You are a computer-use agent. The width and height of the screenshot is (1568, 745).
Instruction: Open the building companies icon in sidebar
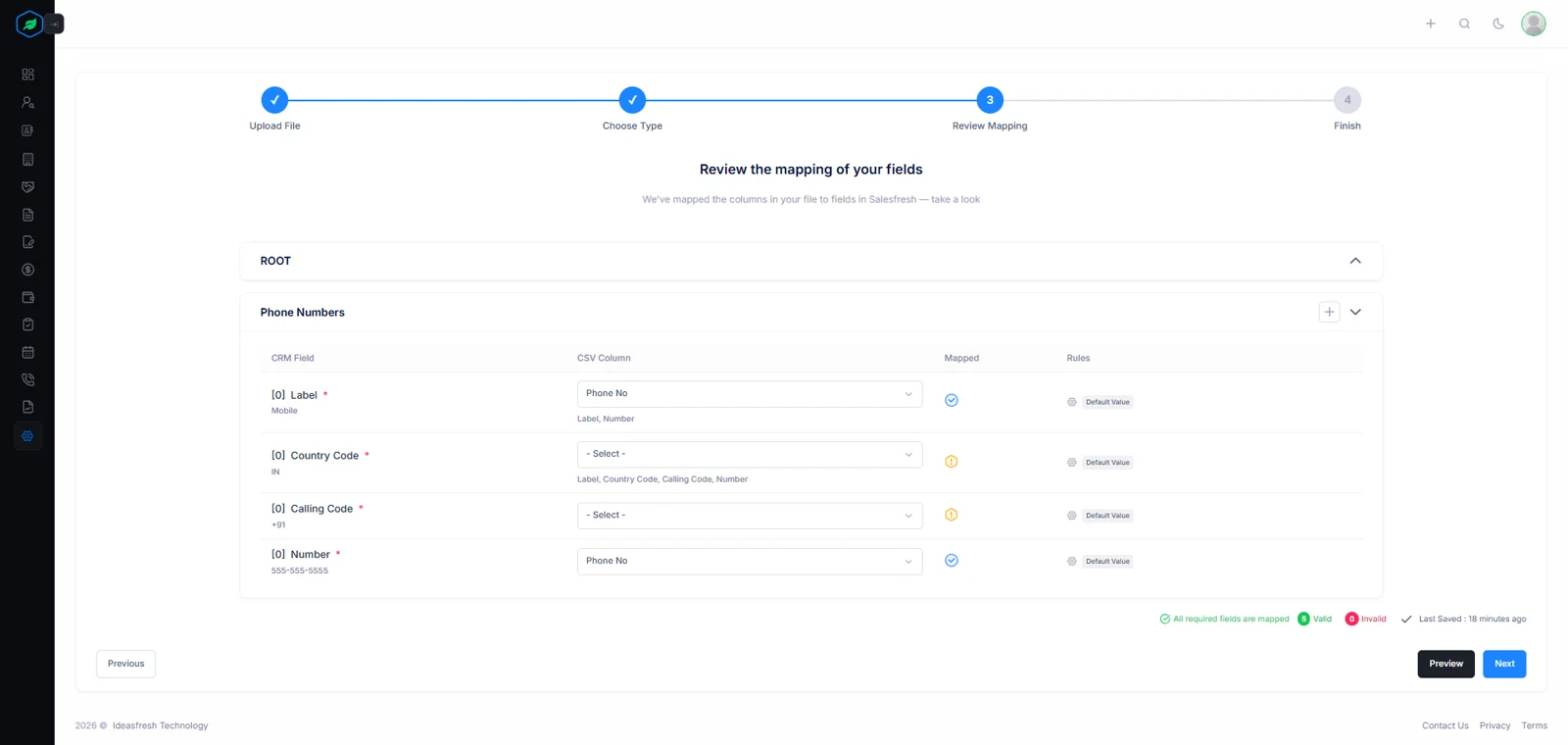27,159
